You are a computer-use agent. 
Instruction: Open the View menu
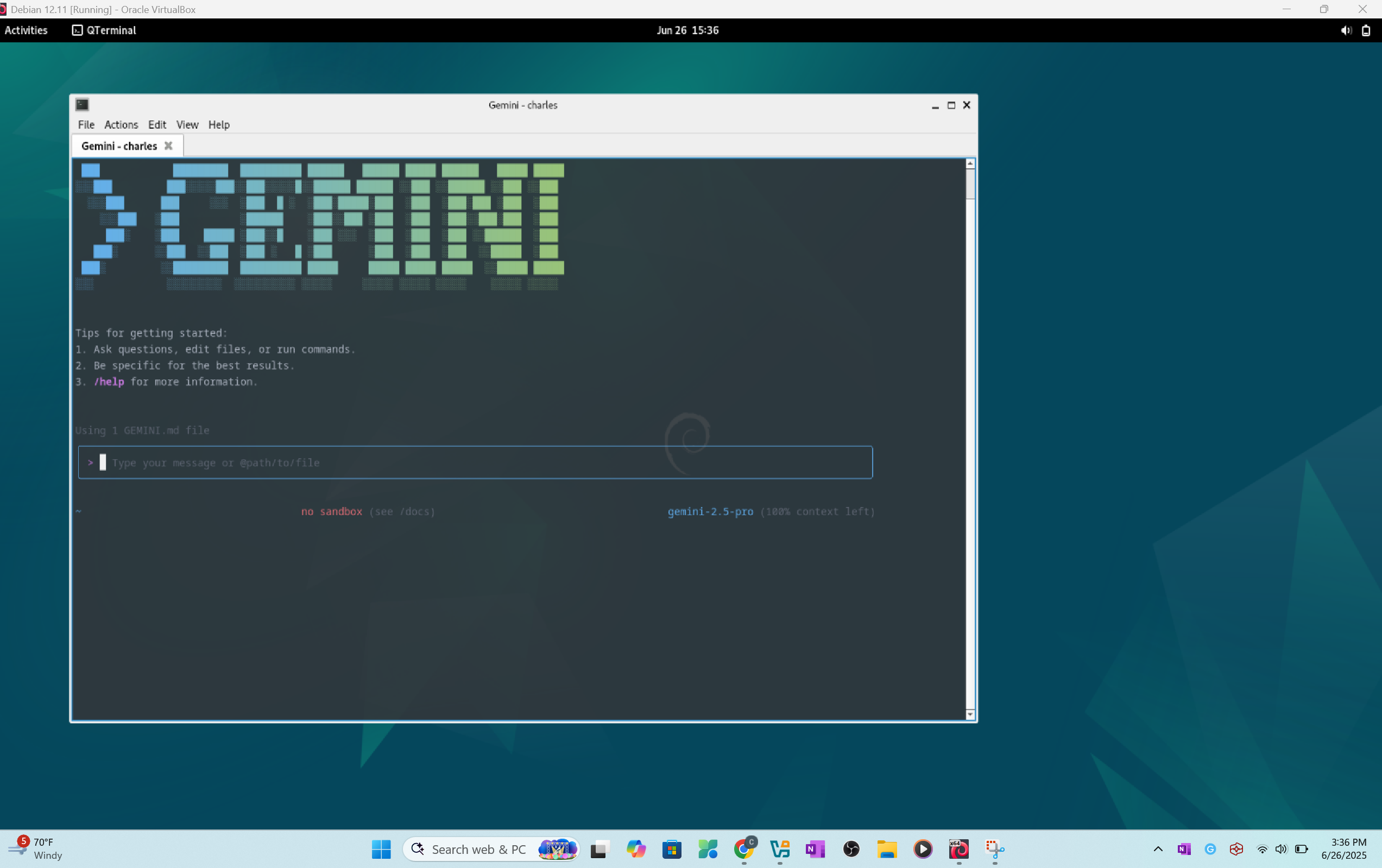[x=187, y=124]
